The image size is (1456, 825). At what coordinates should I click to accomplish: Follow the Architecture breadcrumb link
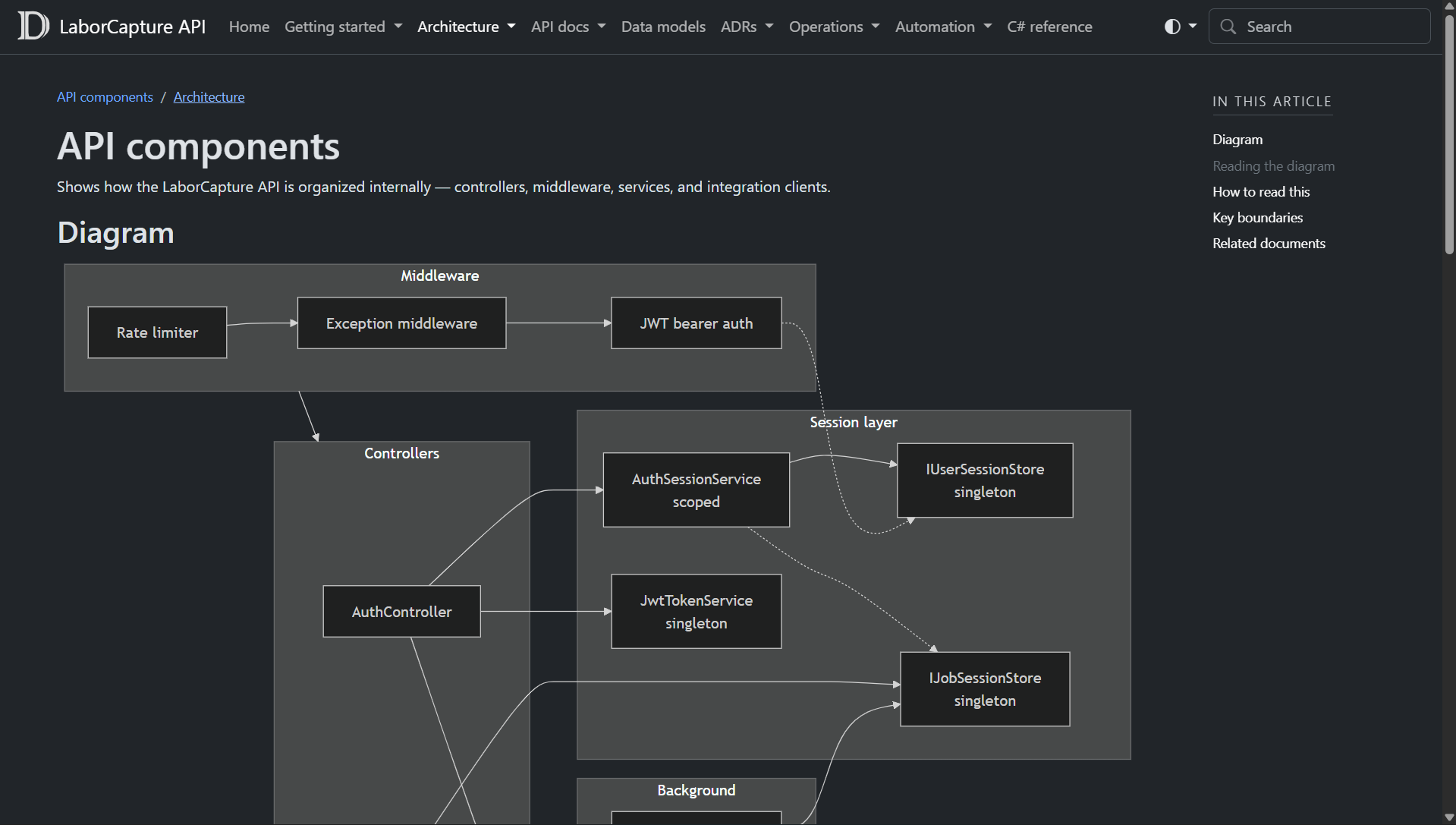coord(209,97)
